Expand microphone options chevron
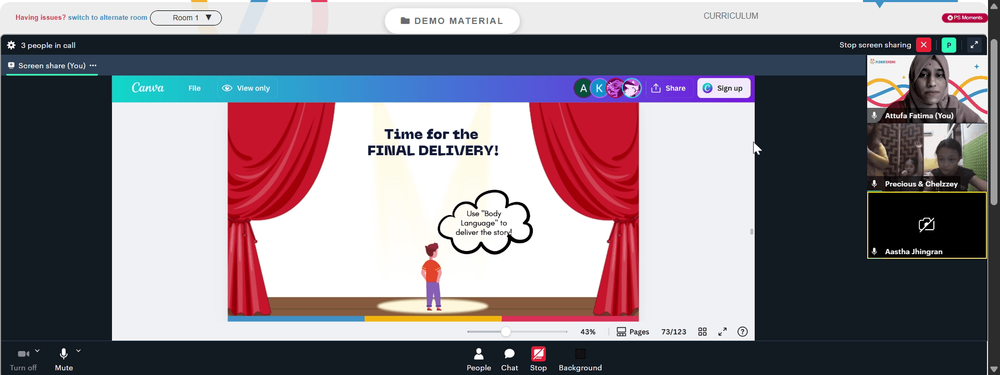Screen dimensions: 1000x375 tap(78, 350)
